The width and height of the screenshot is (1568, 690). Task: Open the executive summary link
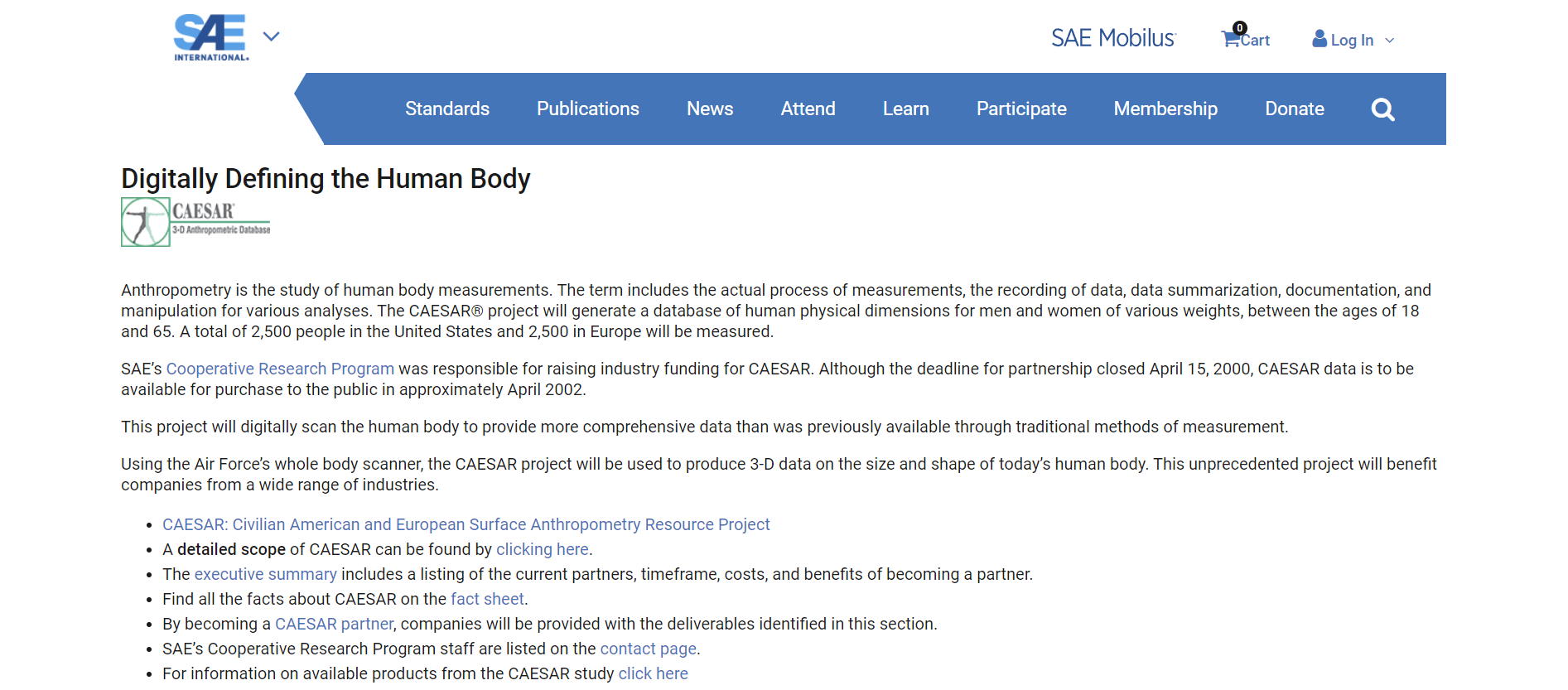[x=266, y=574]
